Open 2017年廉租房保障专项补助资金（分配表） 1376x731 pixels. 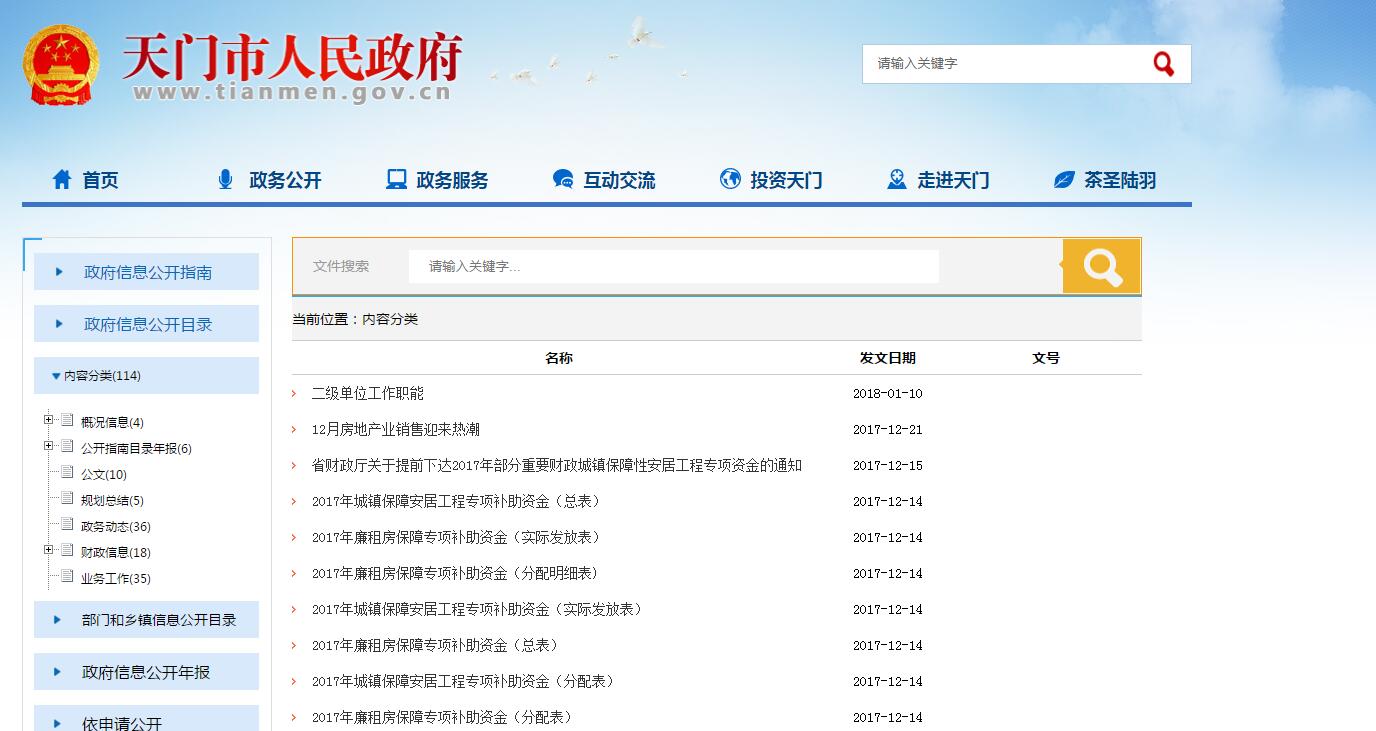(442, 717)
